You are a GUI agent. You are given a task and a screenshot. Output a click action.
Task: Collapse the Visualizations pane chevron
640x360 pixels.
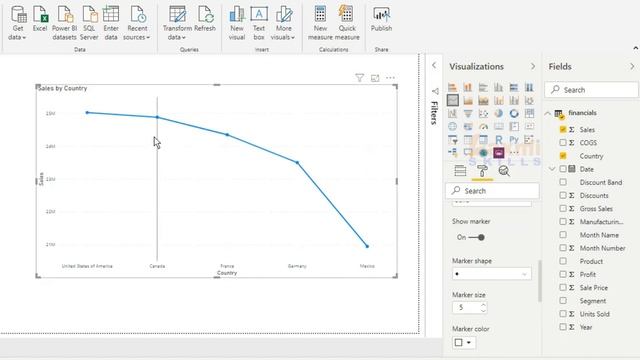533,66
